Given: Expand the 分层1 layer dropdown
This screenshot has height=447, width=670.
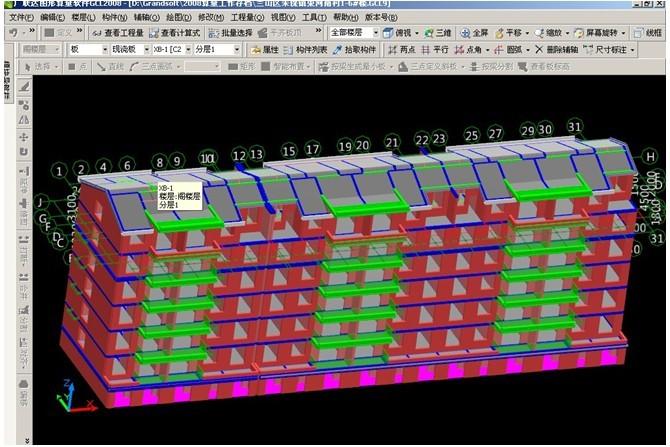Looking at the screenshot, I should coord(239,49).
